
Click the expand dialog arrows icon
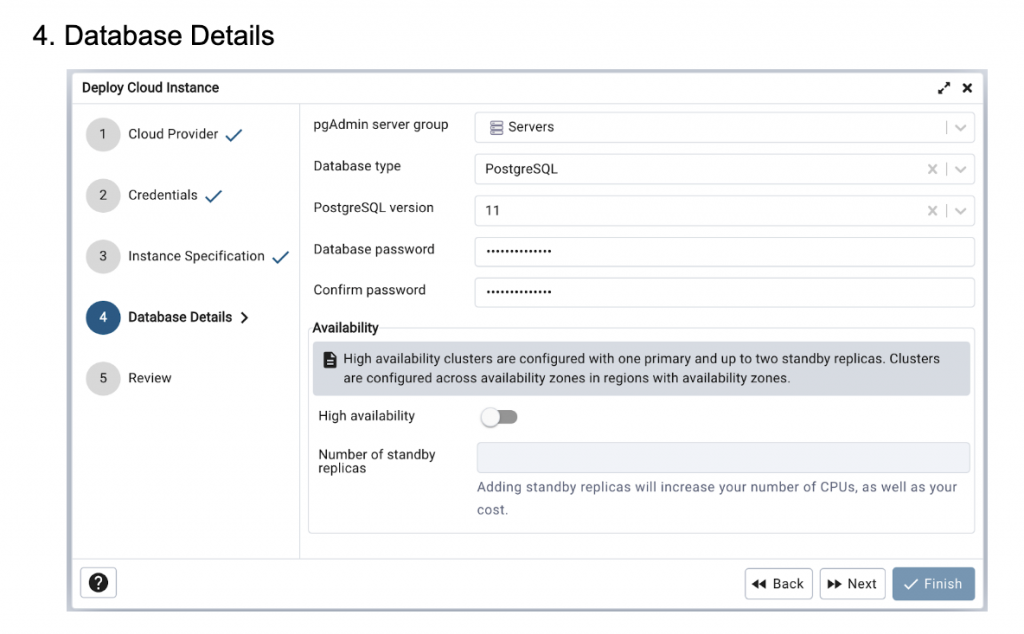(943, 88)
